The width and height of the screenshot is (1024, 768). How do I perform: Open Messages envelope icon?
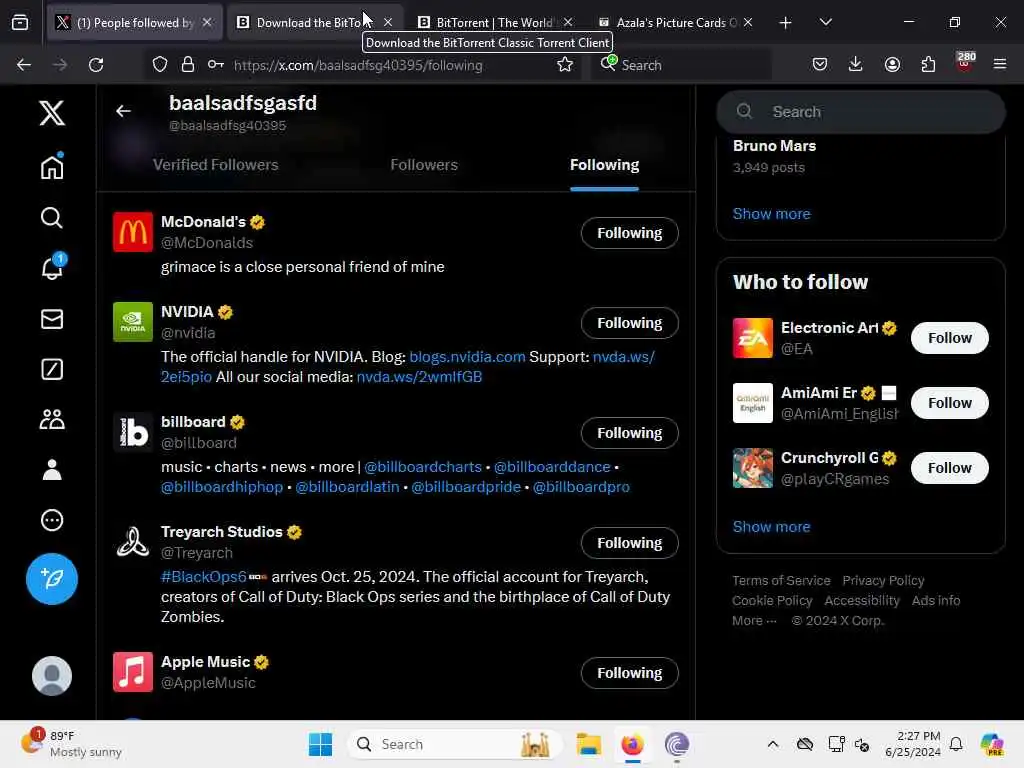[52, 319]
